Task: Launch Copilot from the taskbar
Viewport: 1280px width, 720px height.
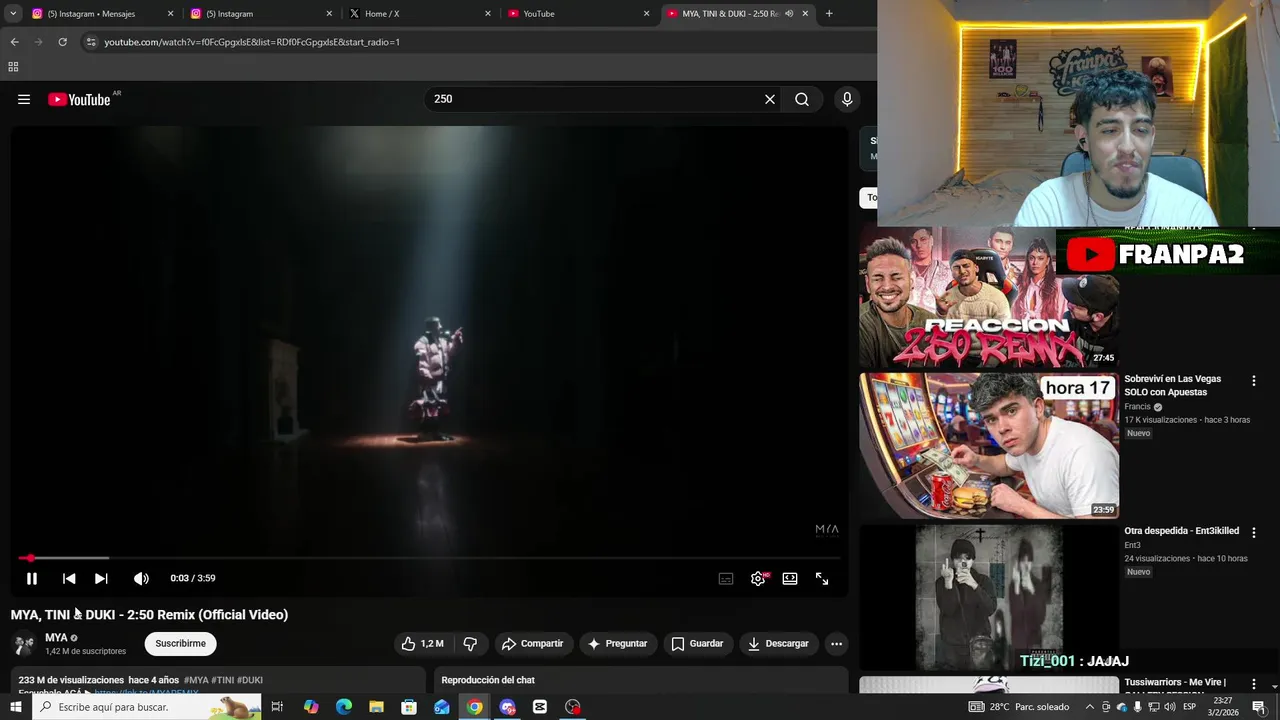Action: click(311, 707)
